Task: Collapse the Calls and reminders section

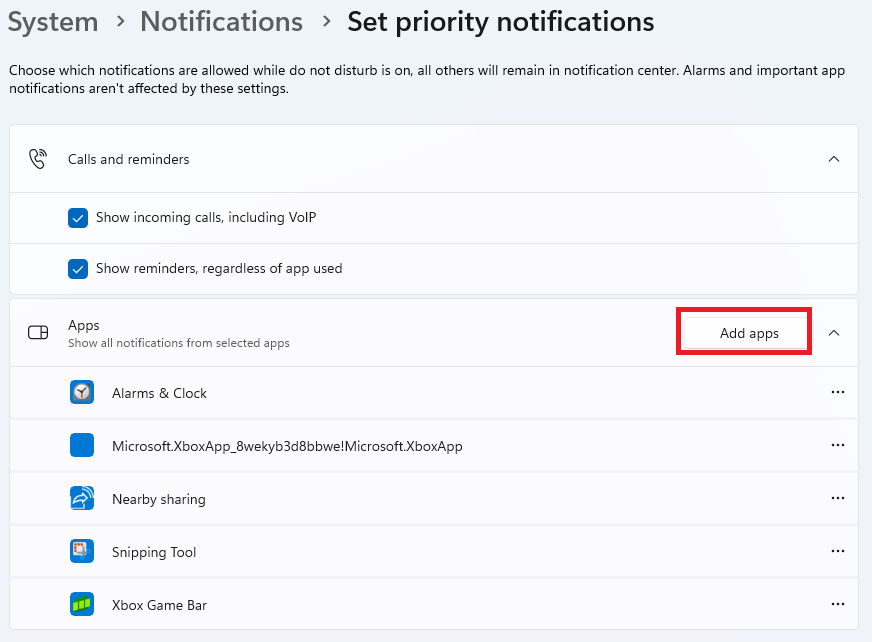Action: click(x=834, y=159)
